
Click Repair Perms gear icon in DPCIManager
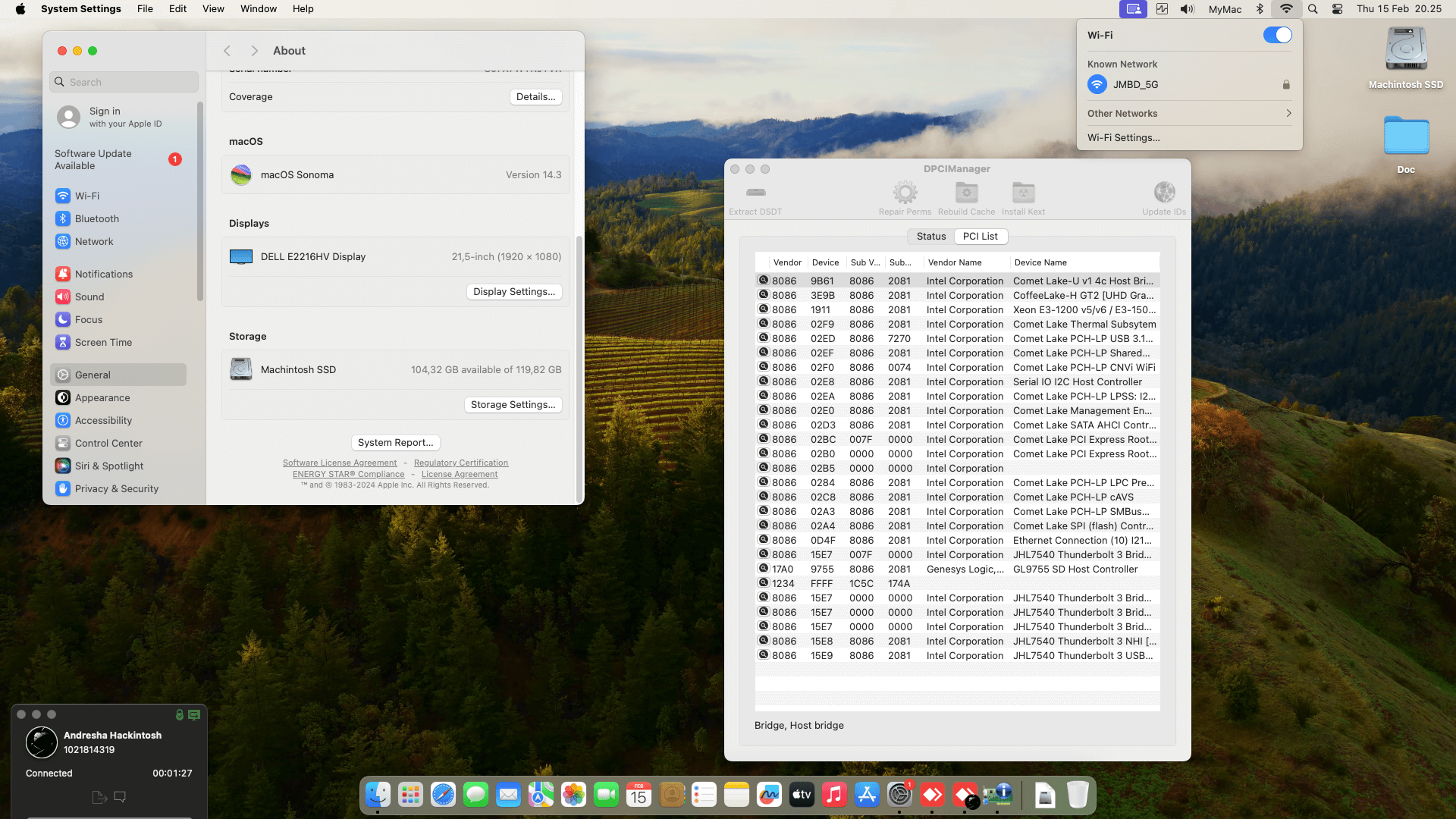pyautogui.click(x=905, y=193)
